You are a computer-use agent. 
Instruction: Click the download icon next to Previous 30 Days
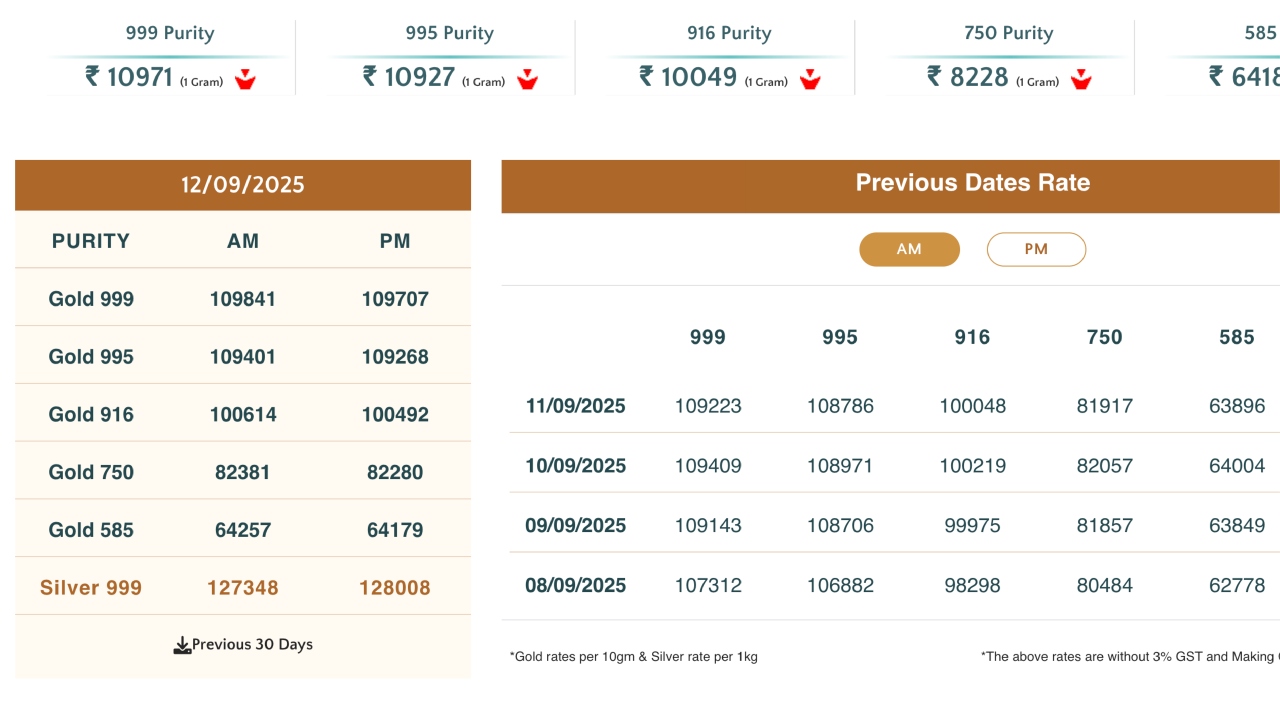182,645
